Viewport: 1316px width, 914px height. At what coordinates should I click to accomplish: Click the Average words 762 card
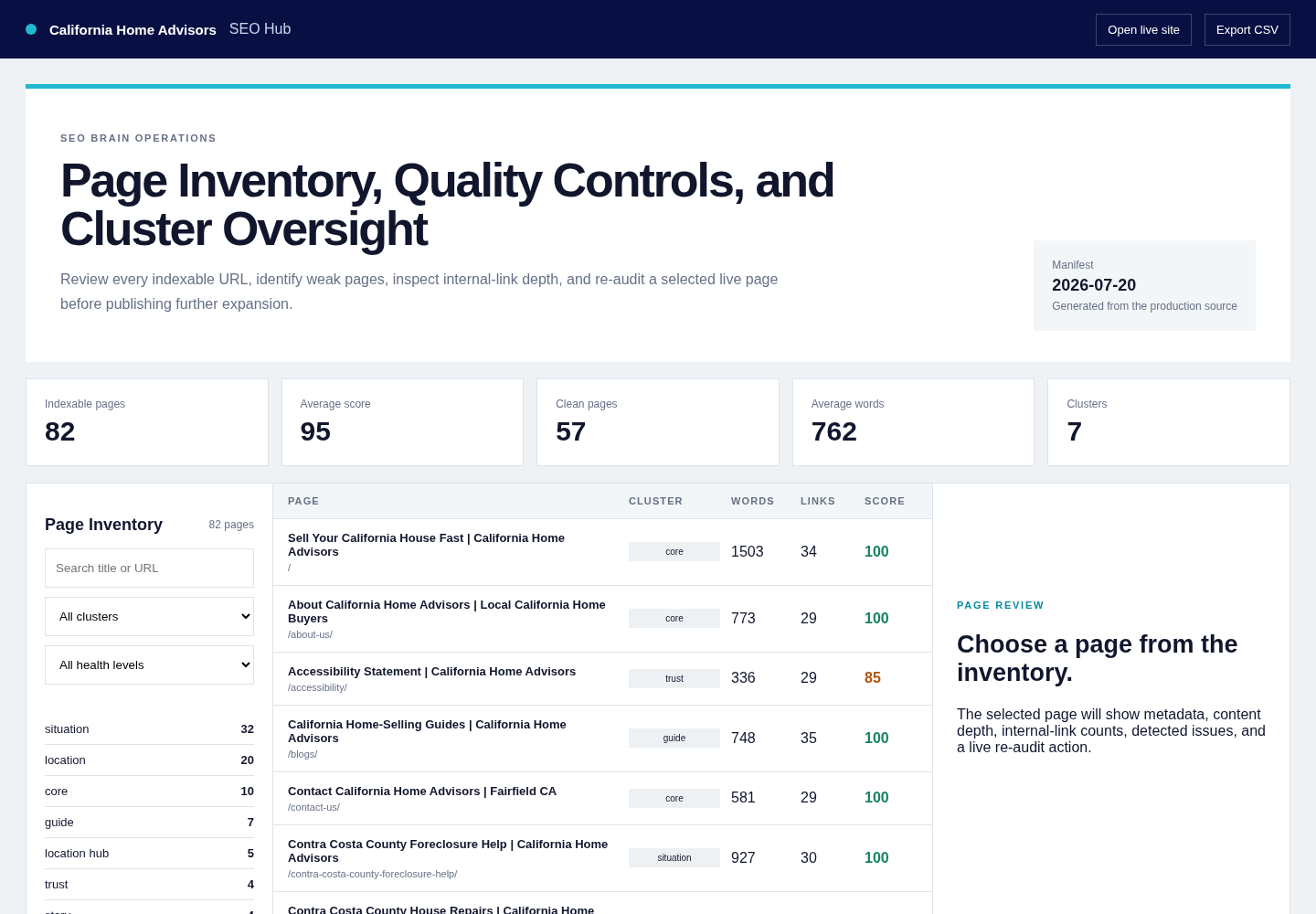[913, 422]
